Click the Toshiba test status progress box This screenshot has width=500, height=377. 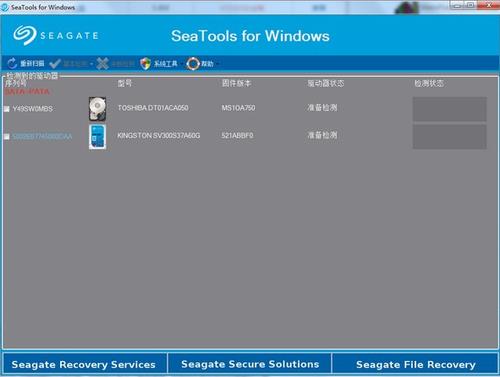point(449,109)
